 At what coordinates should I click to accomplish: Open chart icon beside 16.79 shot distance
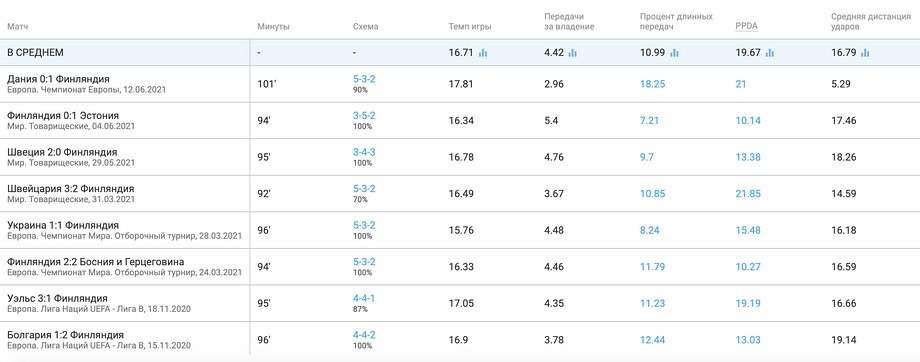click(x=865, y=53)
